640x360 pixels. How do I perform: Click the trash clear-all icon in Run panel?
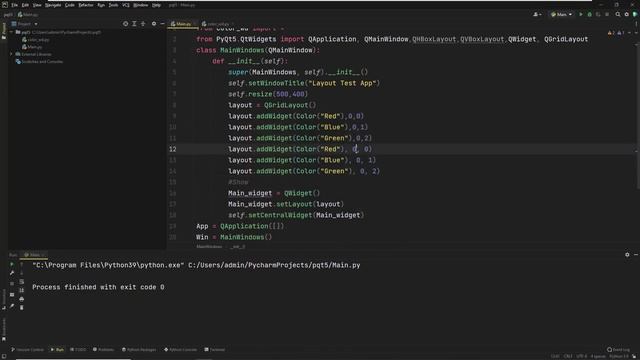(x=22, y=307)
